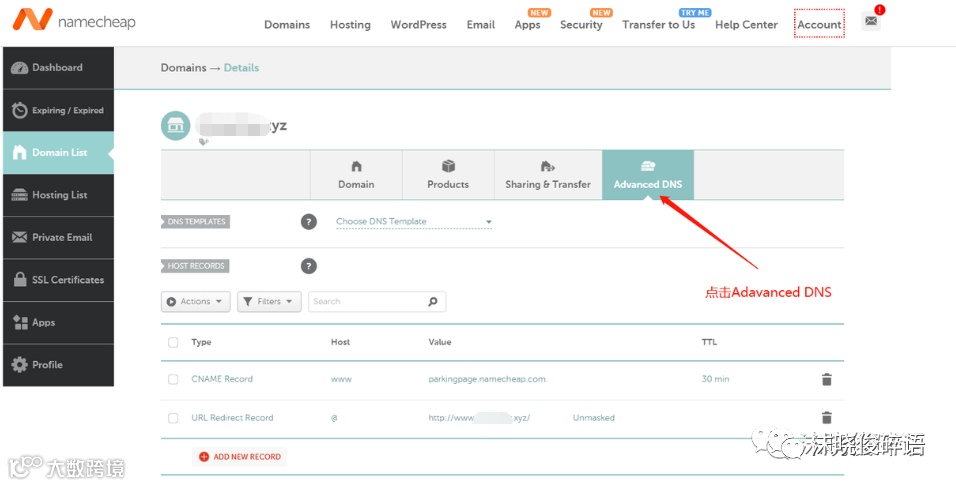Click the small tag icon under domain name
This screenshot has width=956, height=486.
tap(204, 141)
